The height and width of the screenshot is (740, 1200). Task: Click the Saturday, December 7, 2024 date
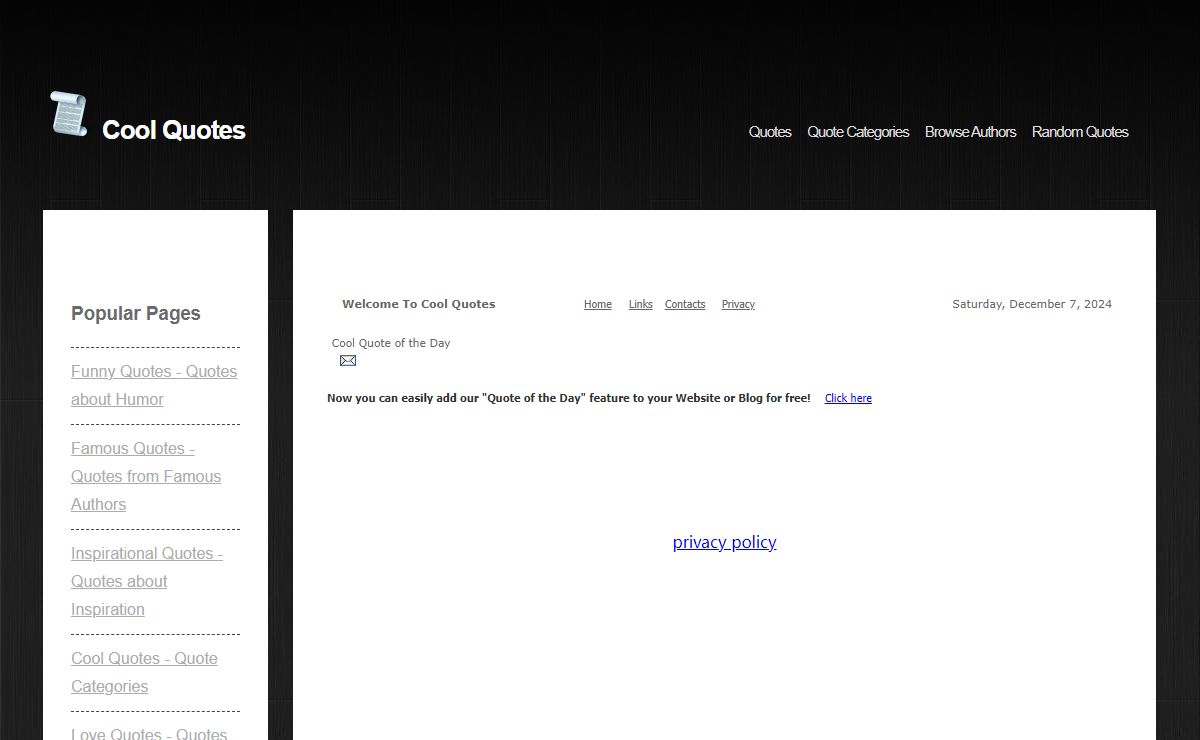[x=1031, y=305]
